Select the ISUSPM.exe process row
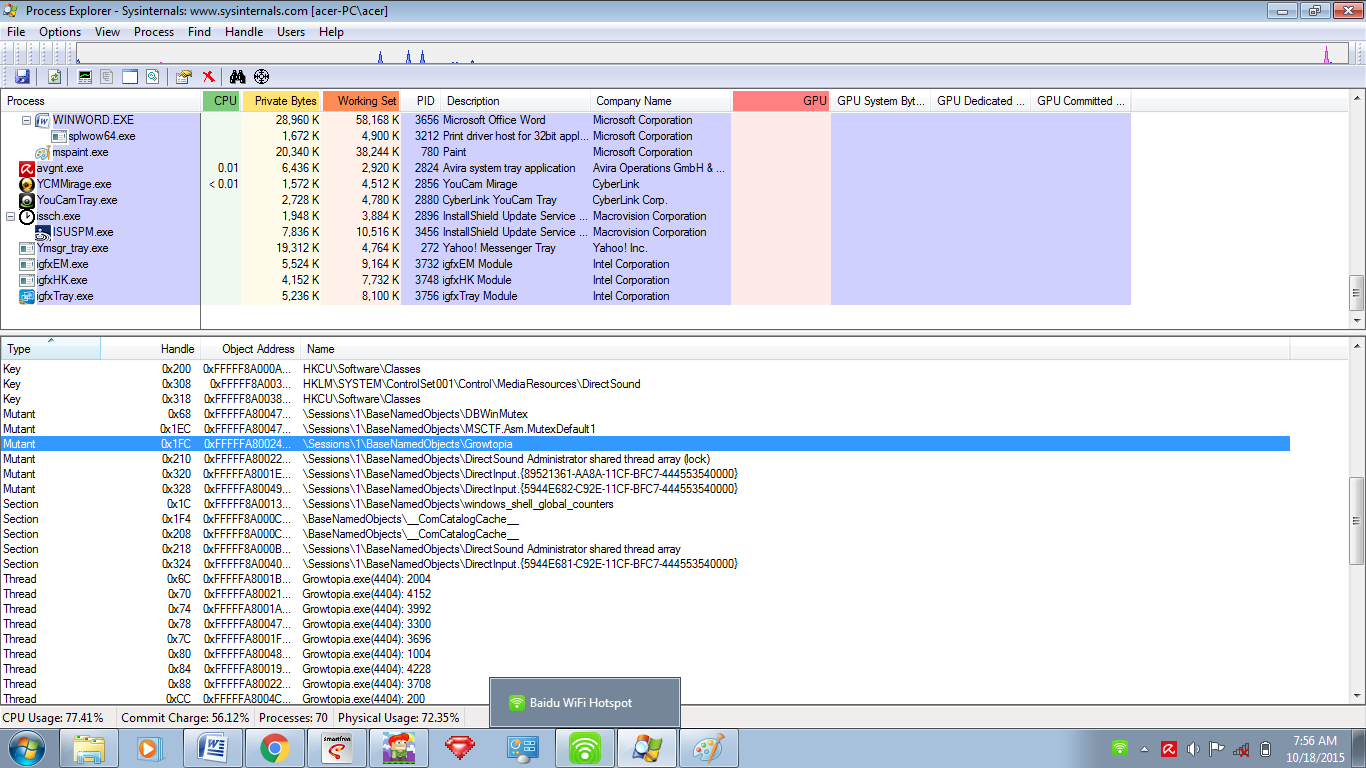Screen dimensions: 1366x768 566,232
